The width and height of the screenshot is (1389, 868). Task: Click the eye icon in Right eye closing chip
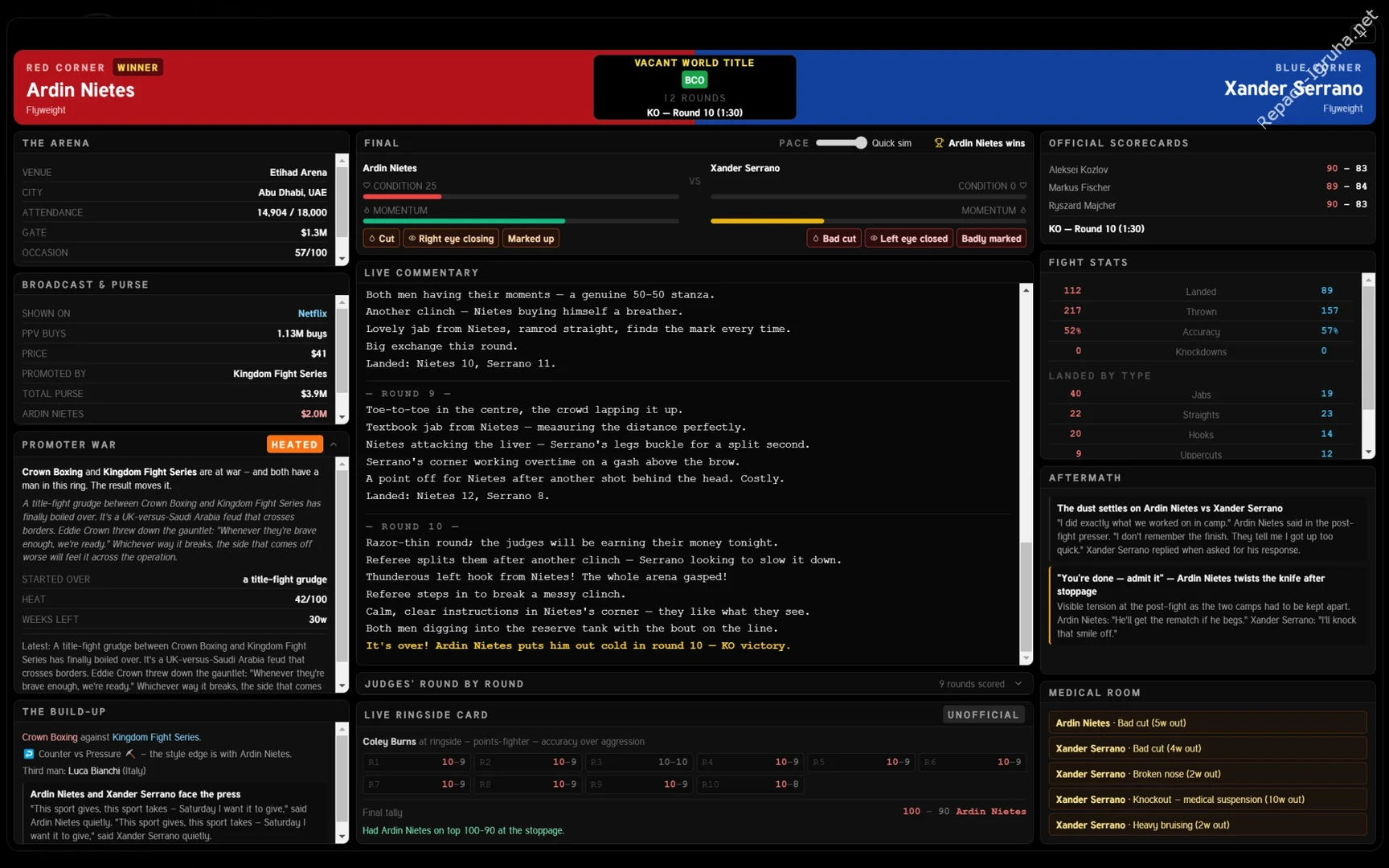click(412, 239)
